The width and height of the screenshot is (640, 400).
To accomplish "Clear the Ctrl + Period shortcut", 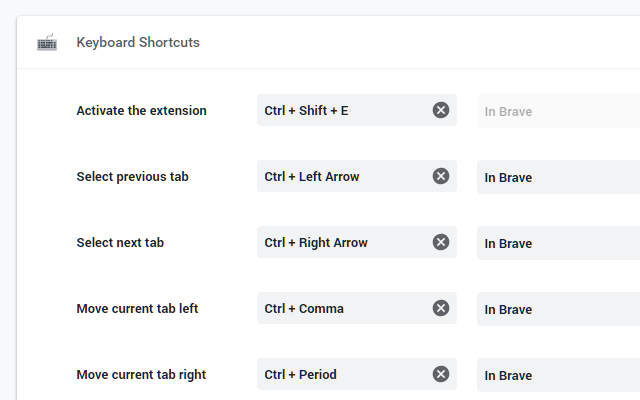I will click(x=441, y=374).
